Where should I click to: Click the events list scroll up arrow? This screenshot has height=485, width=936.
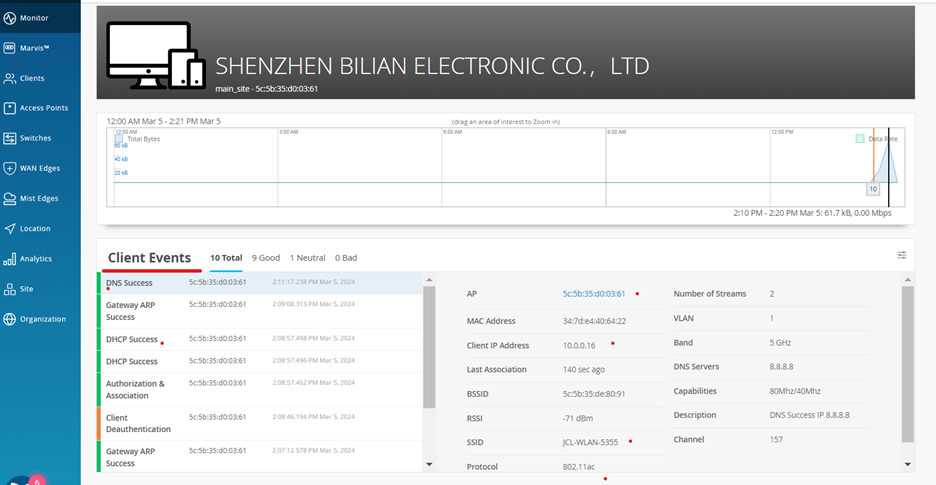(429, 280)
